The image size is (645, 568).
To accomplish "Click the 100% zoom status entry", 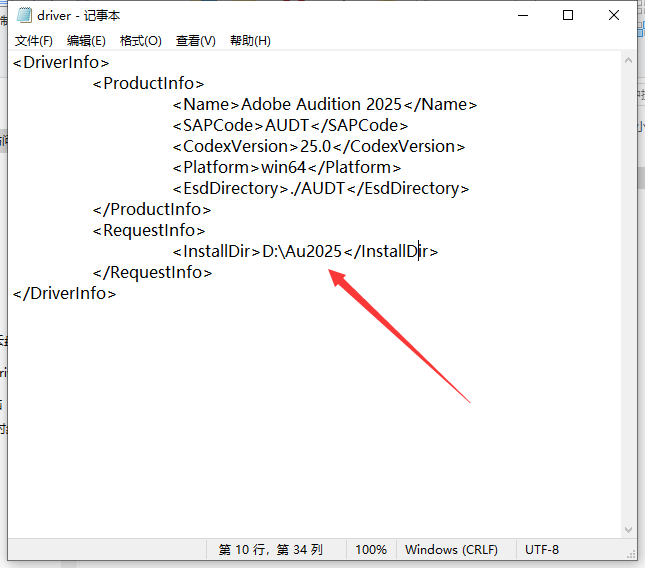I will pyautogui.click(x=371, y=549).
